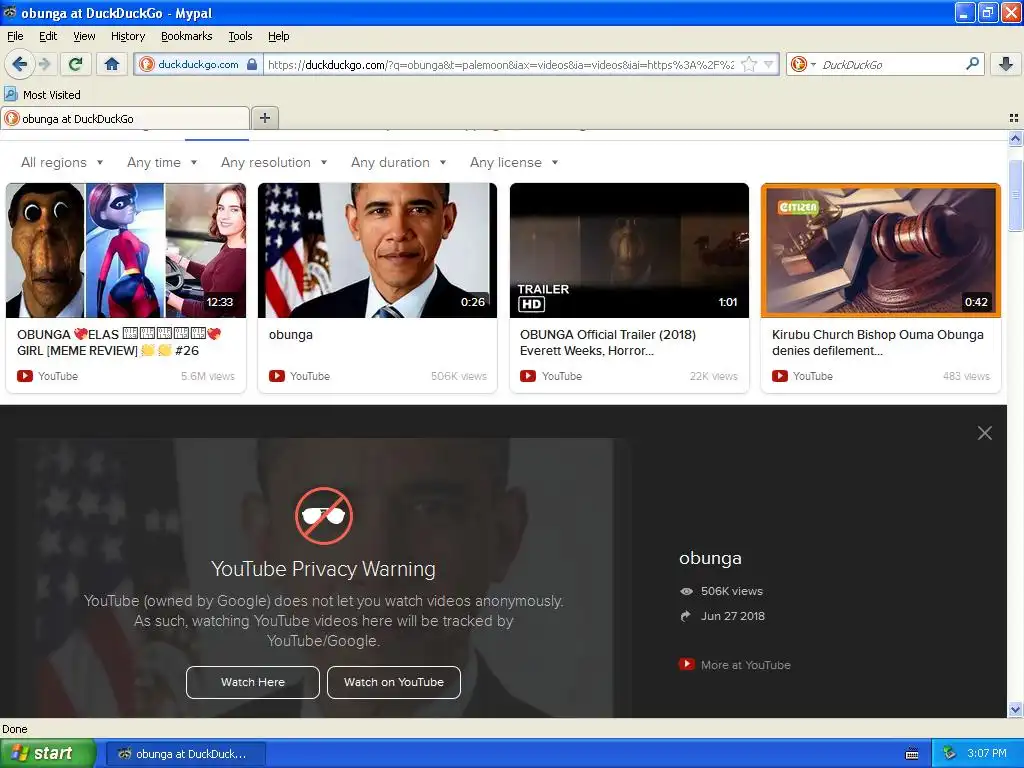Open the Most Visited bookmarks folder
The image size is (1024, 768).
[x=42, y=95]
